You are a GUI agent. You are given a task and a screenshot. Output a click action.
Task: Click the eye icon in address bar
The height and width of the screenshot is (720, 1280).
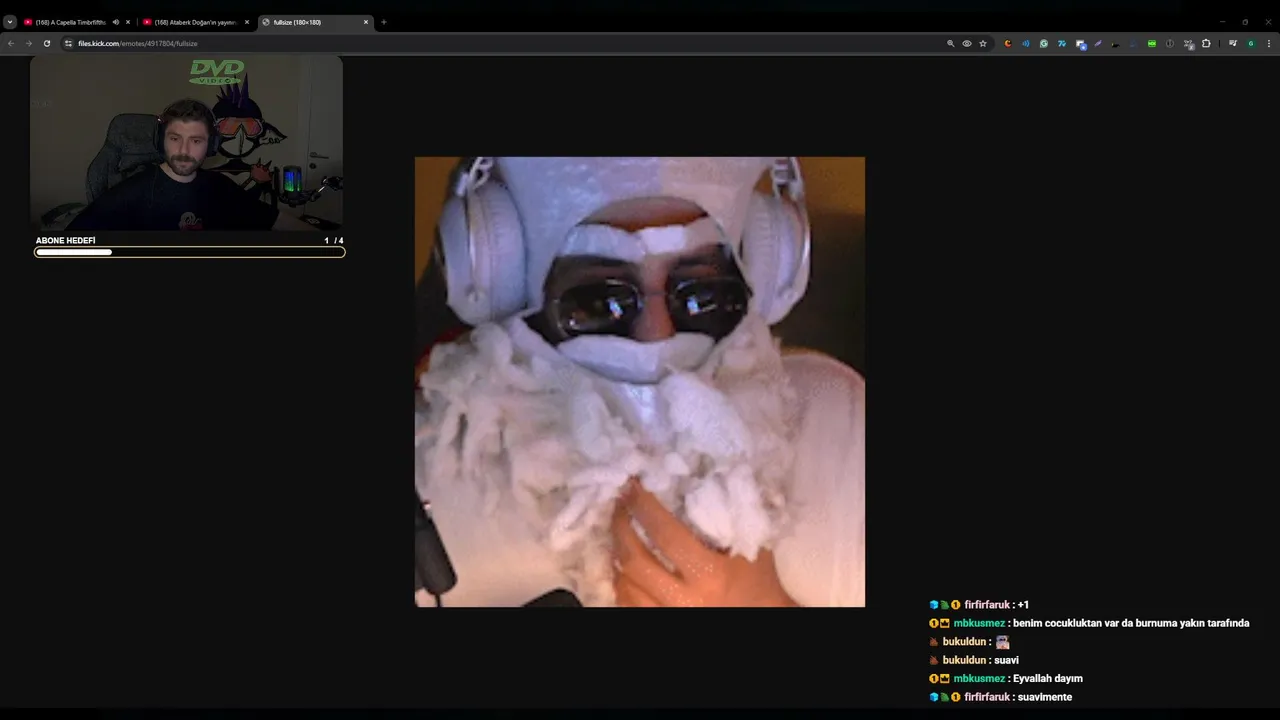coord(967,44)
